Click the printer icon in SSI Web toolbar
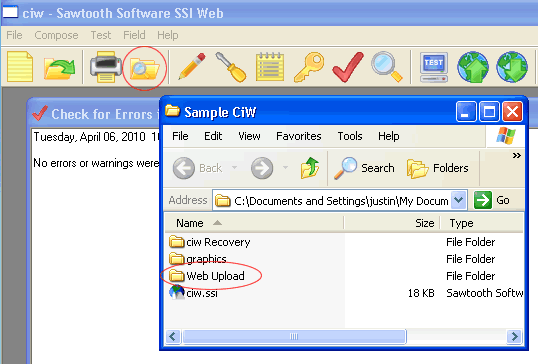The image size is (538, 364). 106,67
